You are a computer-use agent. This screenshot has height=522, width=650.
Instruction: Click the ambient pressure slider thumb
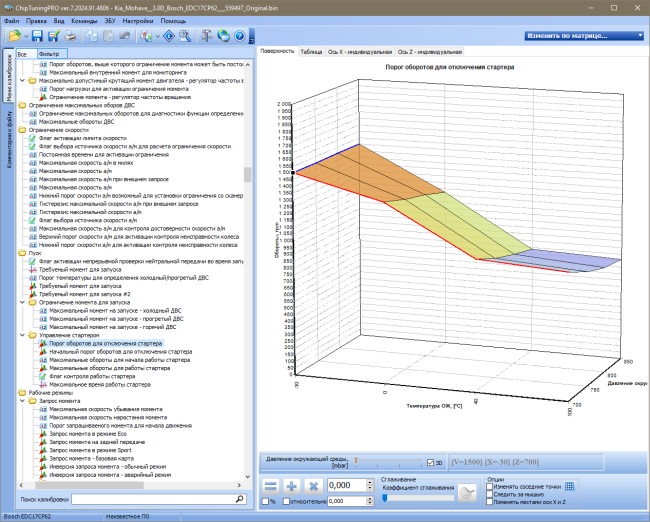click(x=356, y=460)
